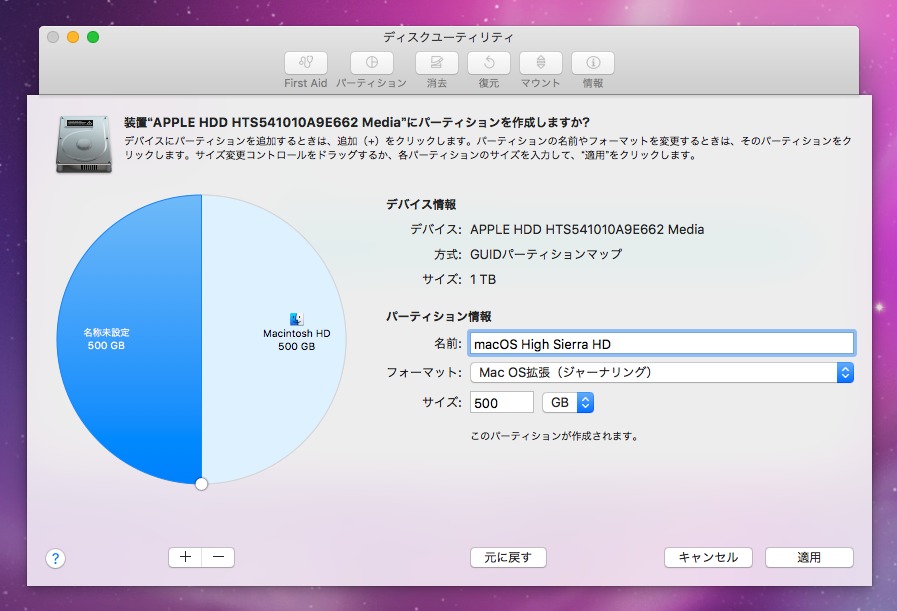
Task: Click the サイズ field showing 500
Action: (502, 403)
